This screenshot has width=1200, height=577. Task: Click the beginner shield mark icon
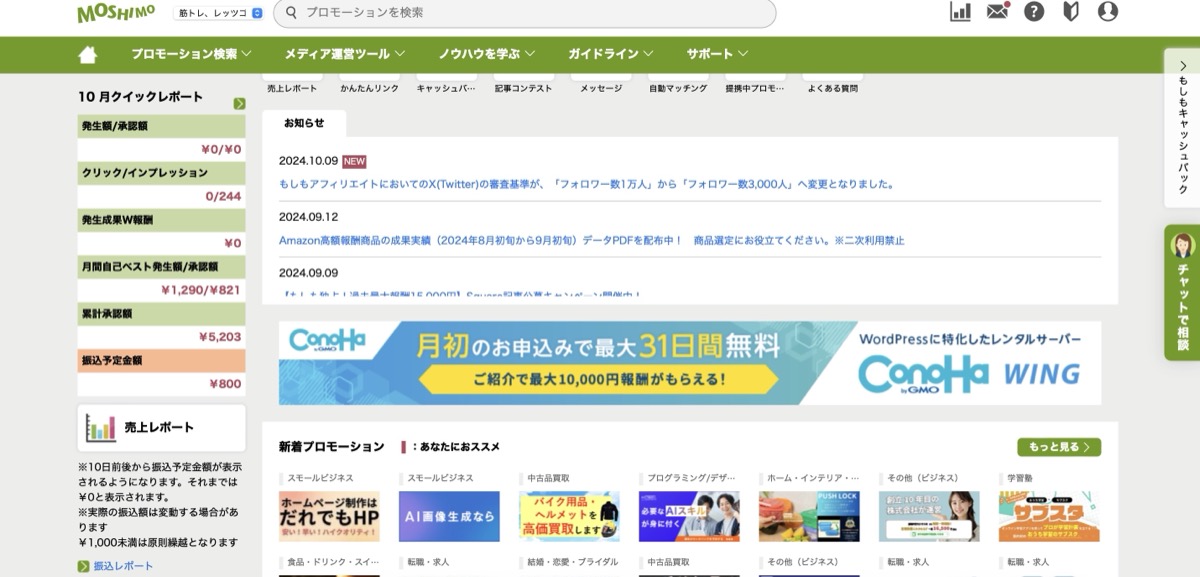pos(1071,11)
